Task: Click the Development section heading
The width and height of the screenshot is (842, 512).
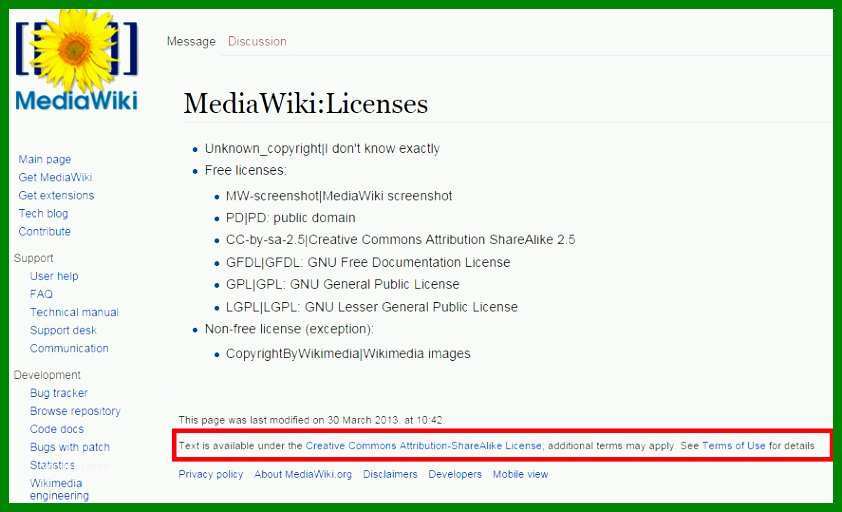Action: (x=47, y=375)
